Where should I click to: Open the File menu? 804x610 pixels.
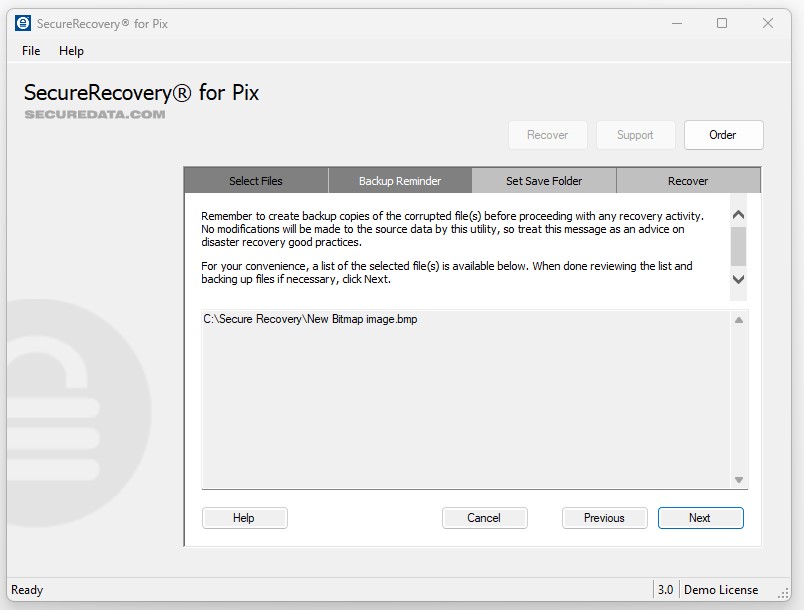tap(30, 50)
